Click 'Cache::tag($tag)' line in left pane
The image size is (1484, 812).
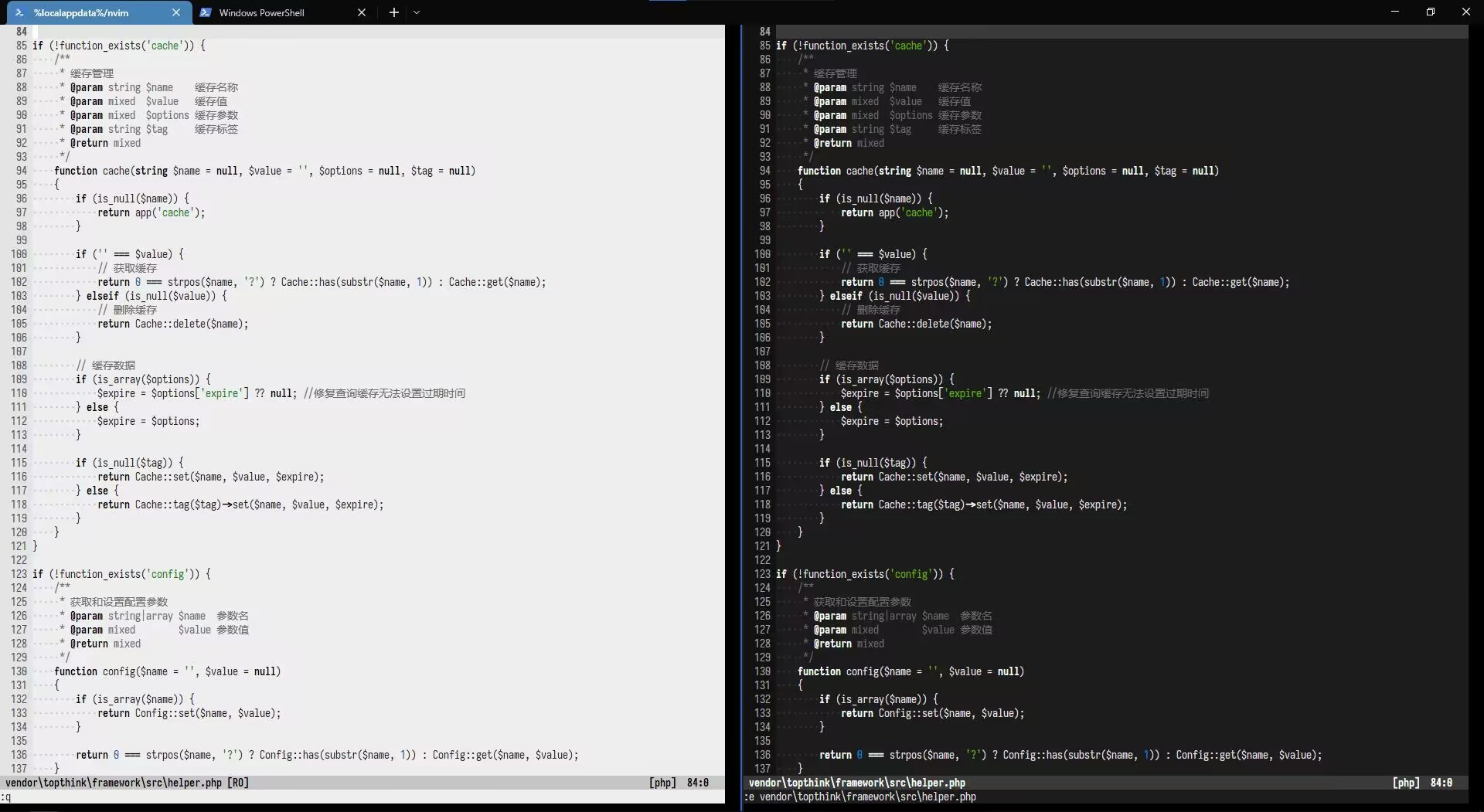[x=240, y=505]
